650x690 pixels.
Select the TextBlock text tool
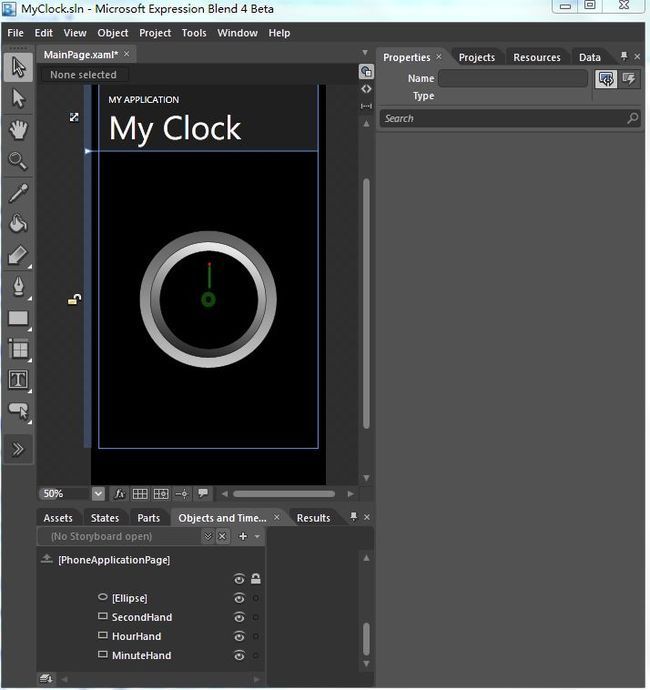coord(18,380)
